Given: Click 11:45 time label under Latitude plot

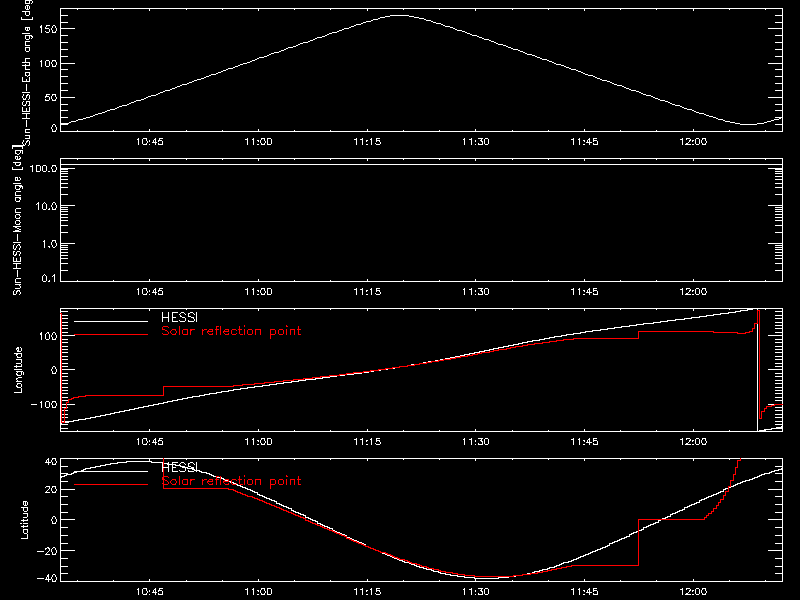Looking at the screenshot, I should coord(584,592).
